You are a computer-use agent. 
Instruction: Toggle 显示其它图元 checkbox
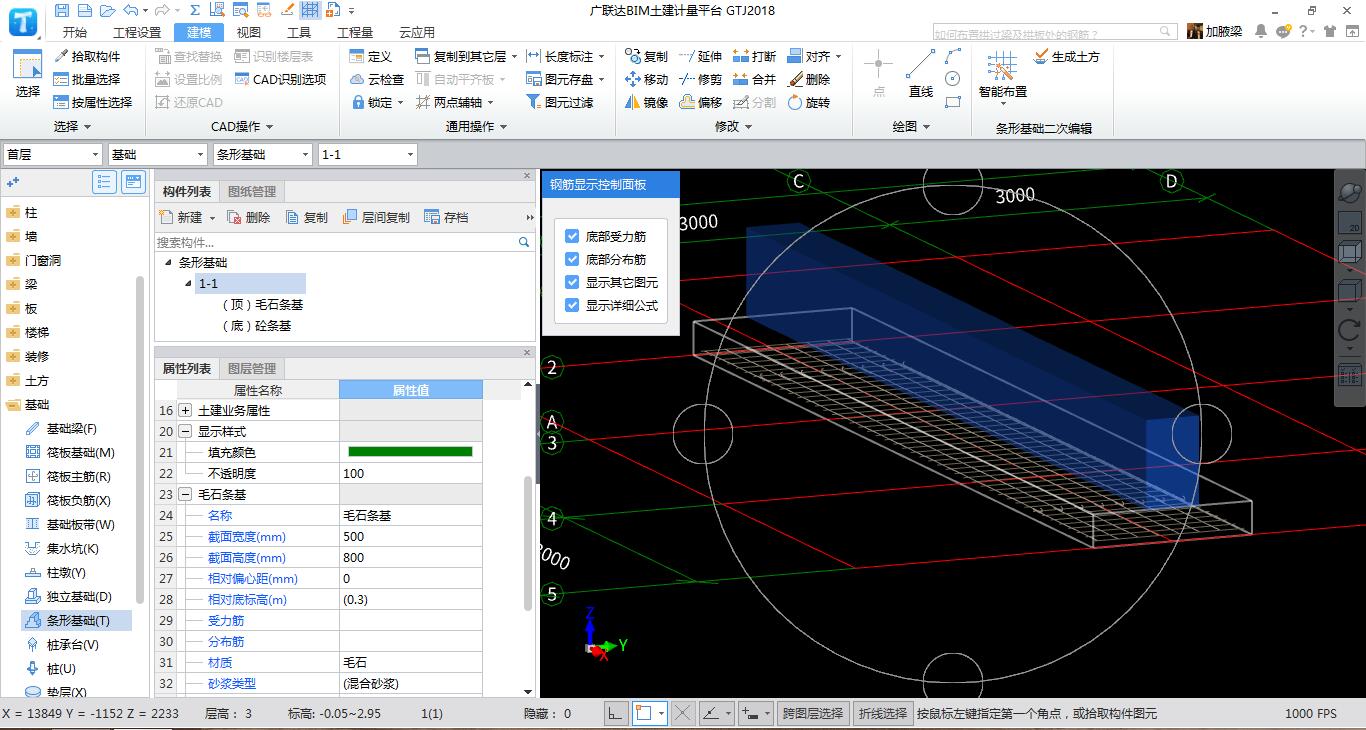(572, 282)
